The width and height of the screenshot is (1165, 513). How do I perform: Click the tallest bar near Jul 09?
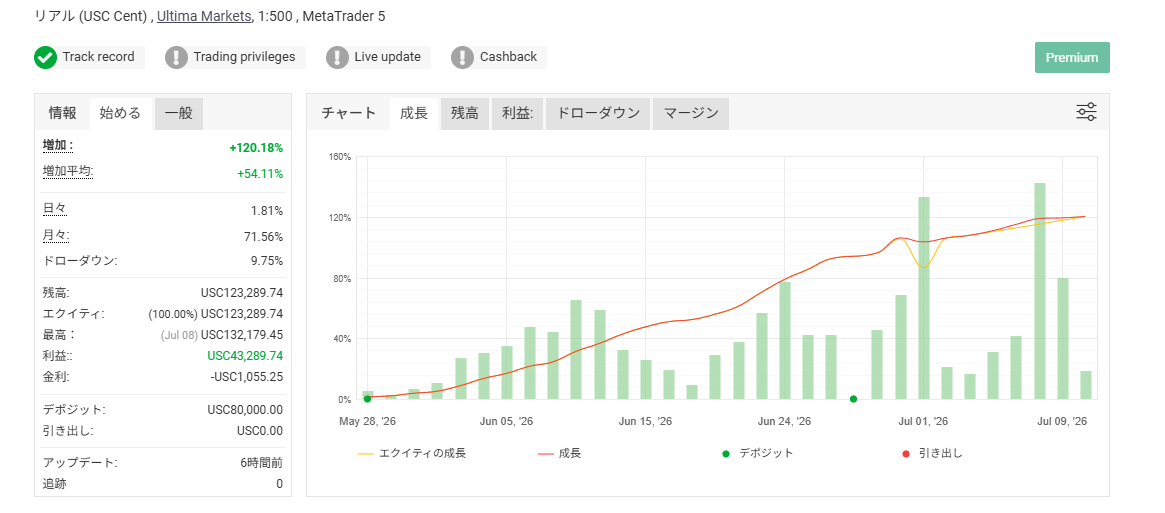click(x=1040, y=291)
